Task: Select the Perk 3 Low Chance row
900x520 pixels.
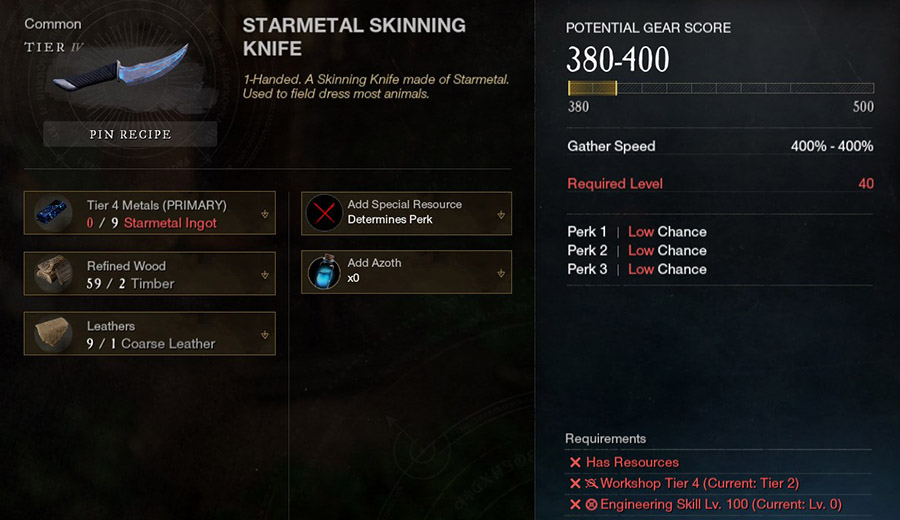Action: coord(637,269)
